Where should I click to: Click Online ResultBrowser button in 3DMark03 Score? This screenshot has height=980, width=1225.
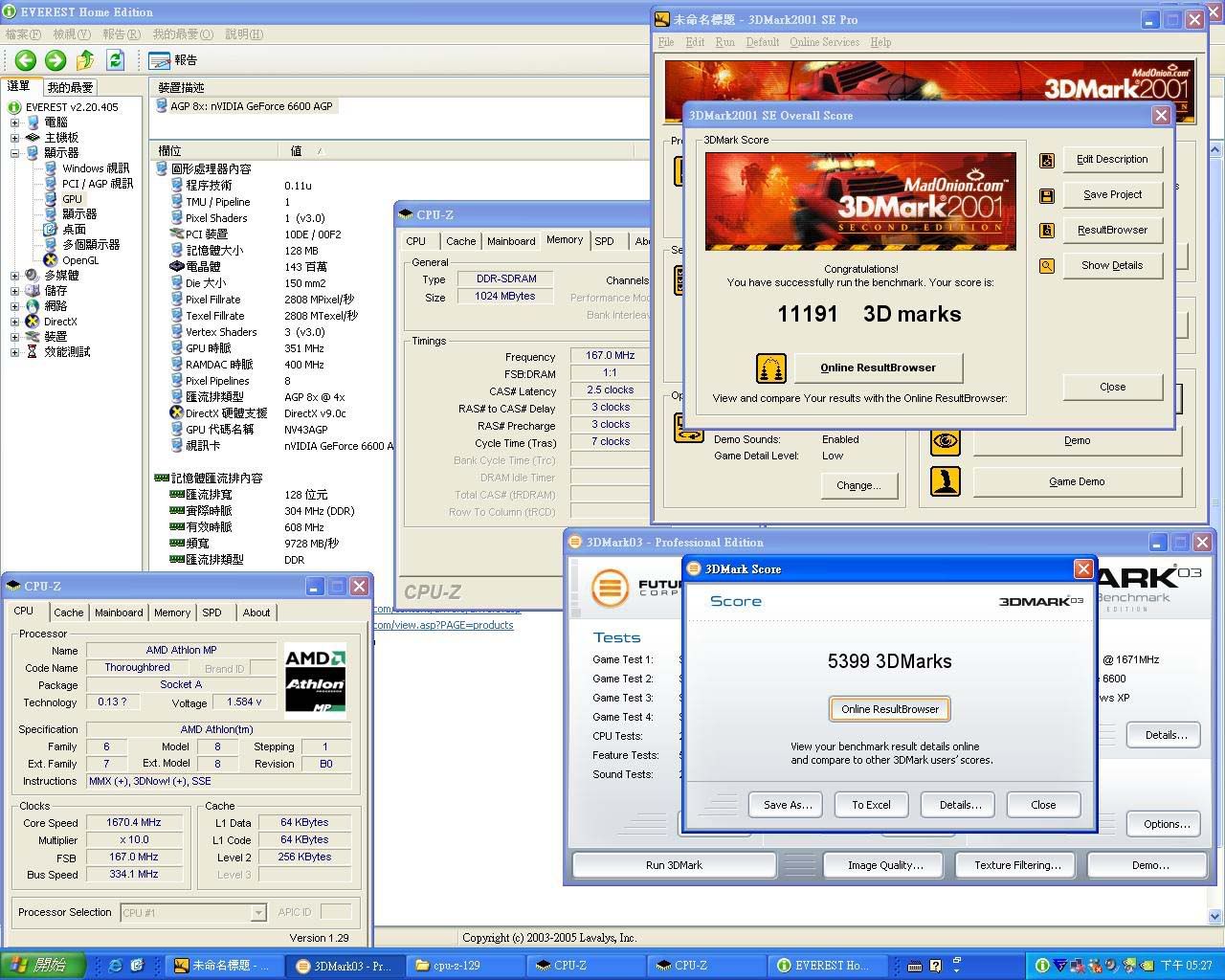point(890,709)
